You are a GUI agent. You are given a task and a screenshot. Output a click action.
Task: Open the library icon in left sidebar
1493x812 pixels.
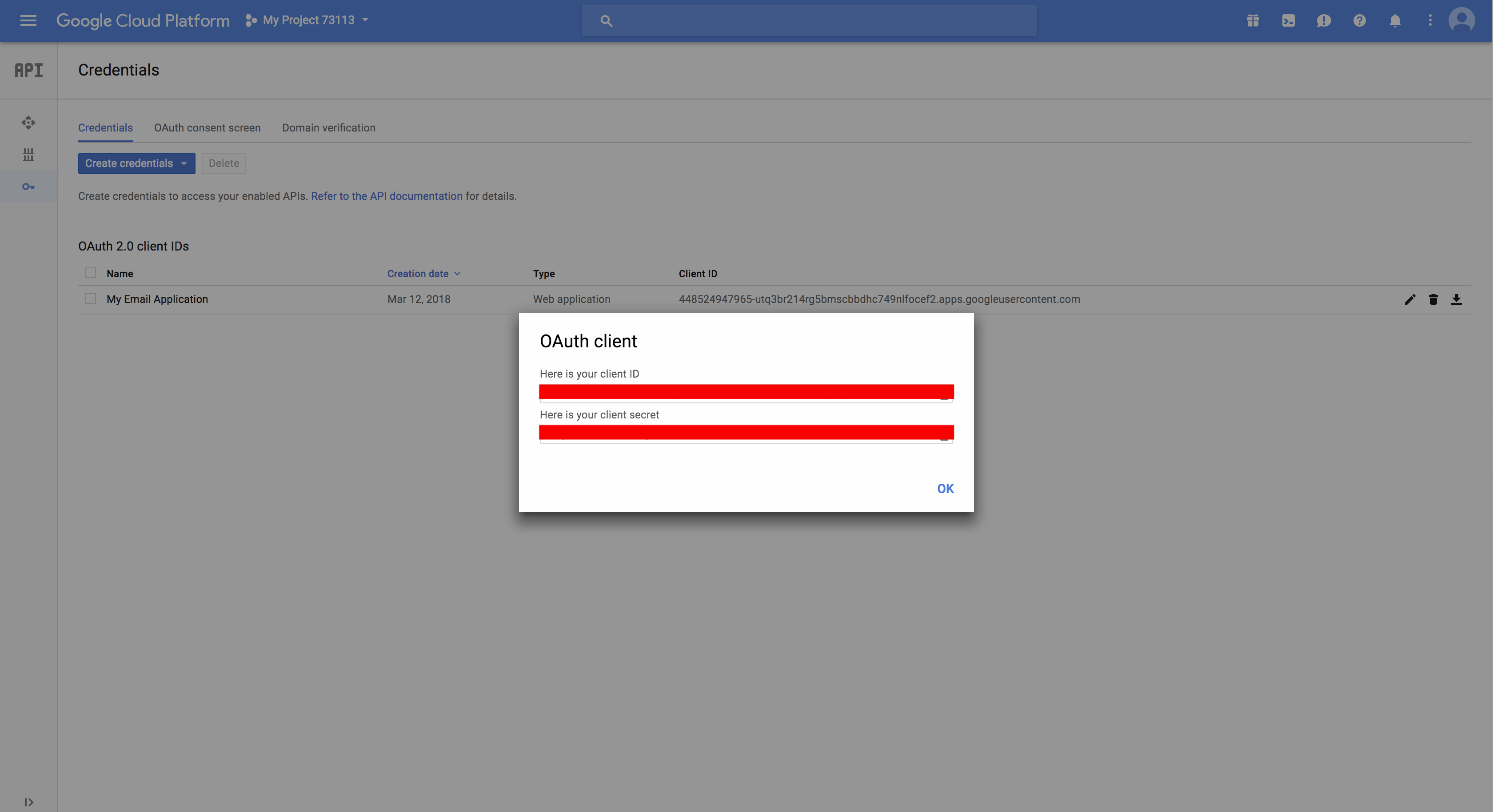click(x=28, y=155)
